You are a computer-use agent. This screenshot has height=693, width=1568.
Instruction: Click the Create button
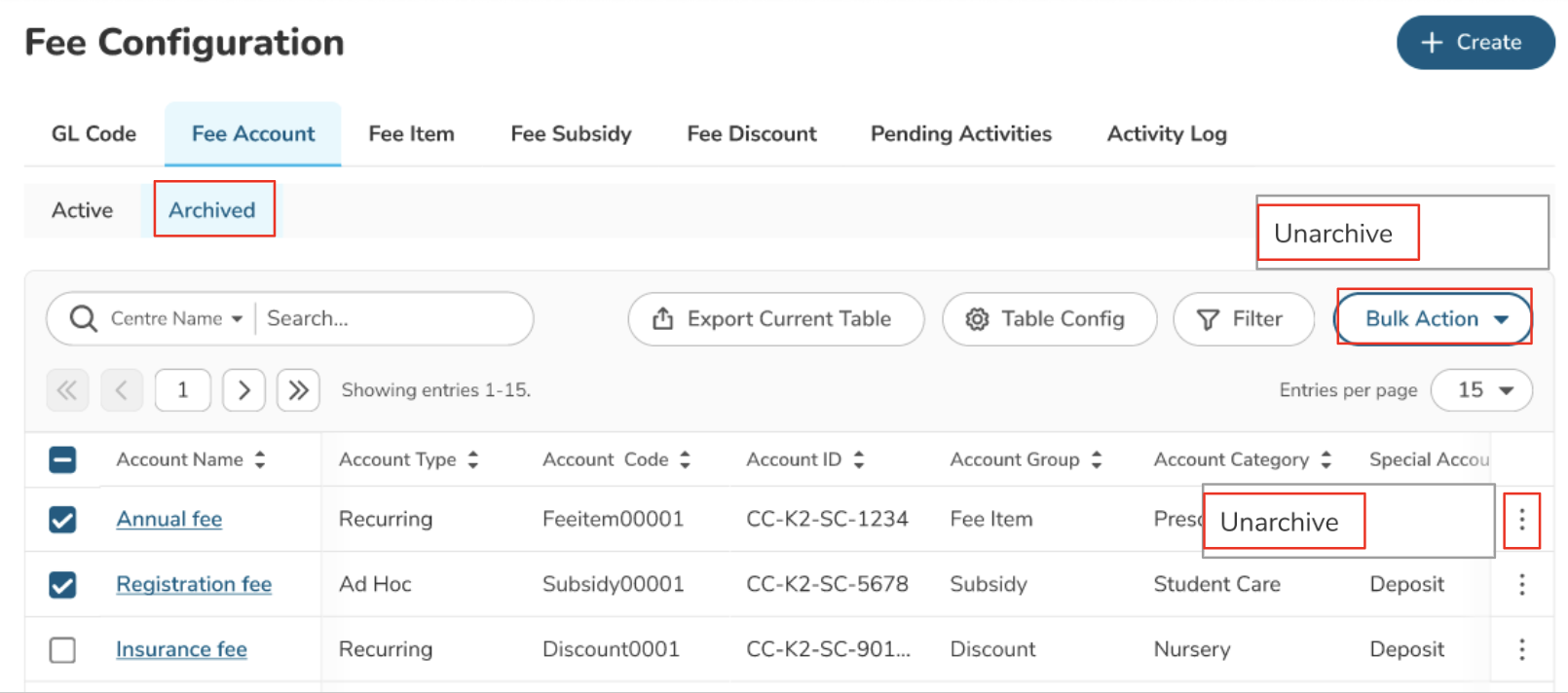click(x=1475, y=42)
